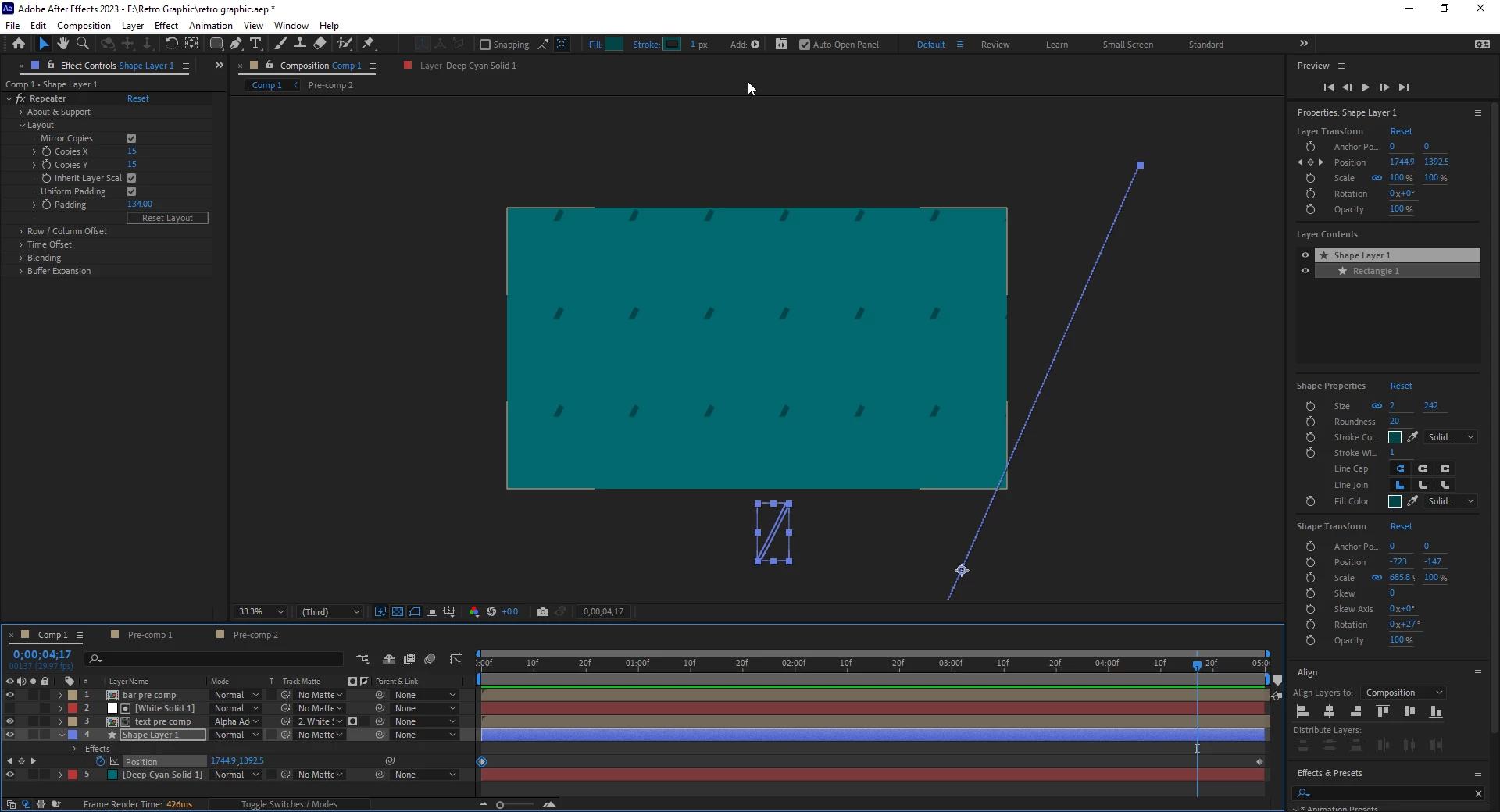Viewport: 1500px width, 812px height.
Task: Open Stroke Color swatch in Shape Properties
Action: (x=1395, y=437)
